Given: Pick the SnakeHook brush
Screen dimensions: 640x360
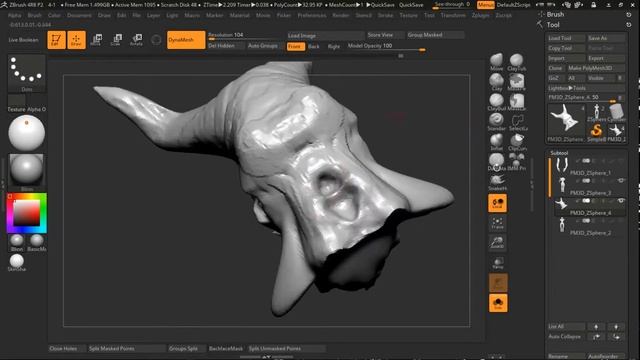Looking at the screenshot, I should pyautogui.click(x=497, y=182).
